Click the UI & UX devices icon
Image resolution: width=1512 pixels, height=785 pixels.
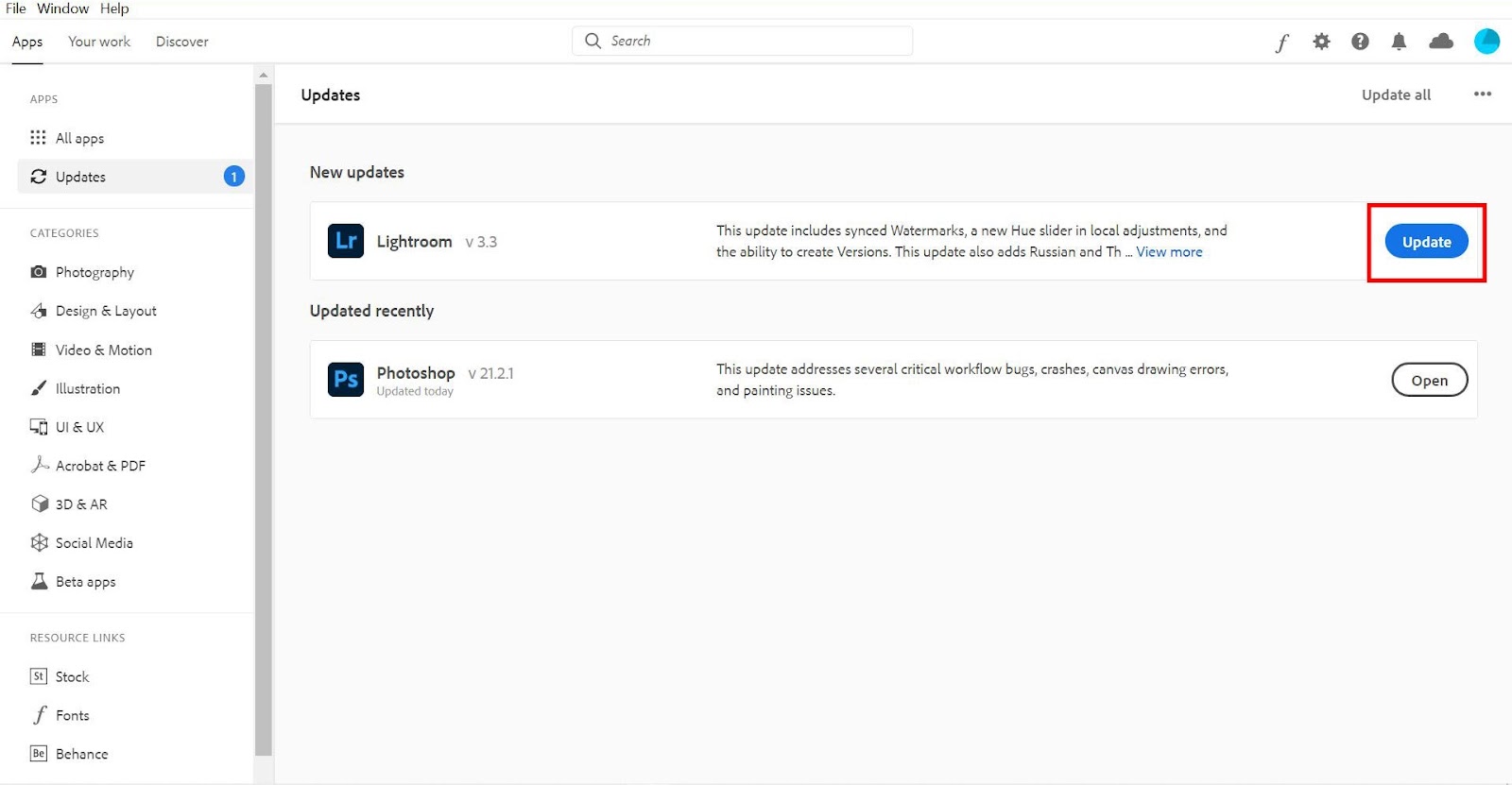pyautogui.click(x=39, y=427)
